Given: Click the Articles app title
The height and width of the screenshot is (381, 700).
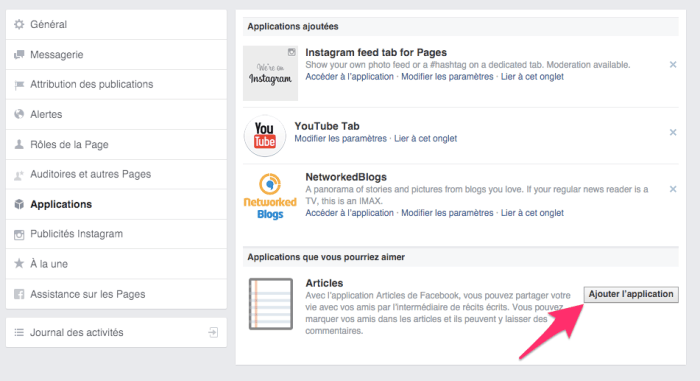Looking at the screenshot, I should pos(324,283).
